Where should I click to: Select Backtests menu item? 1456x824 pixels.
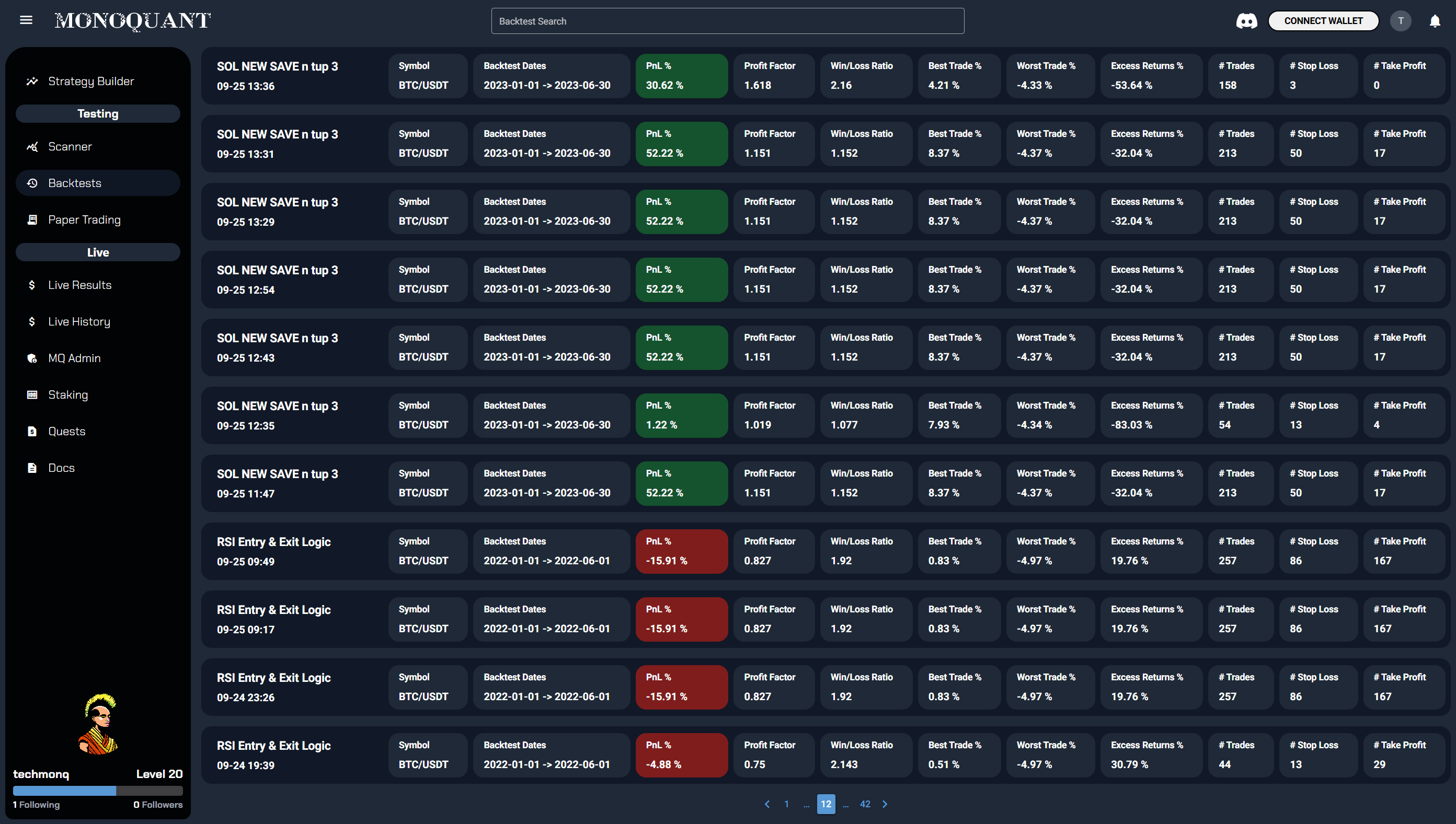click(98, 183)
